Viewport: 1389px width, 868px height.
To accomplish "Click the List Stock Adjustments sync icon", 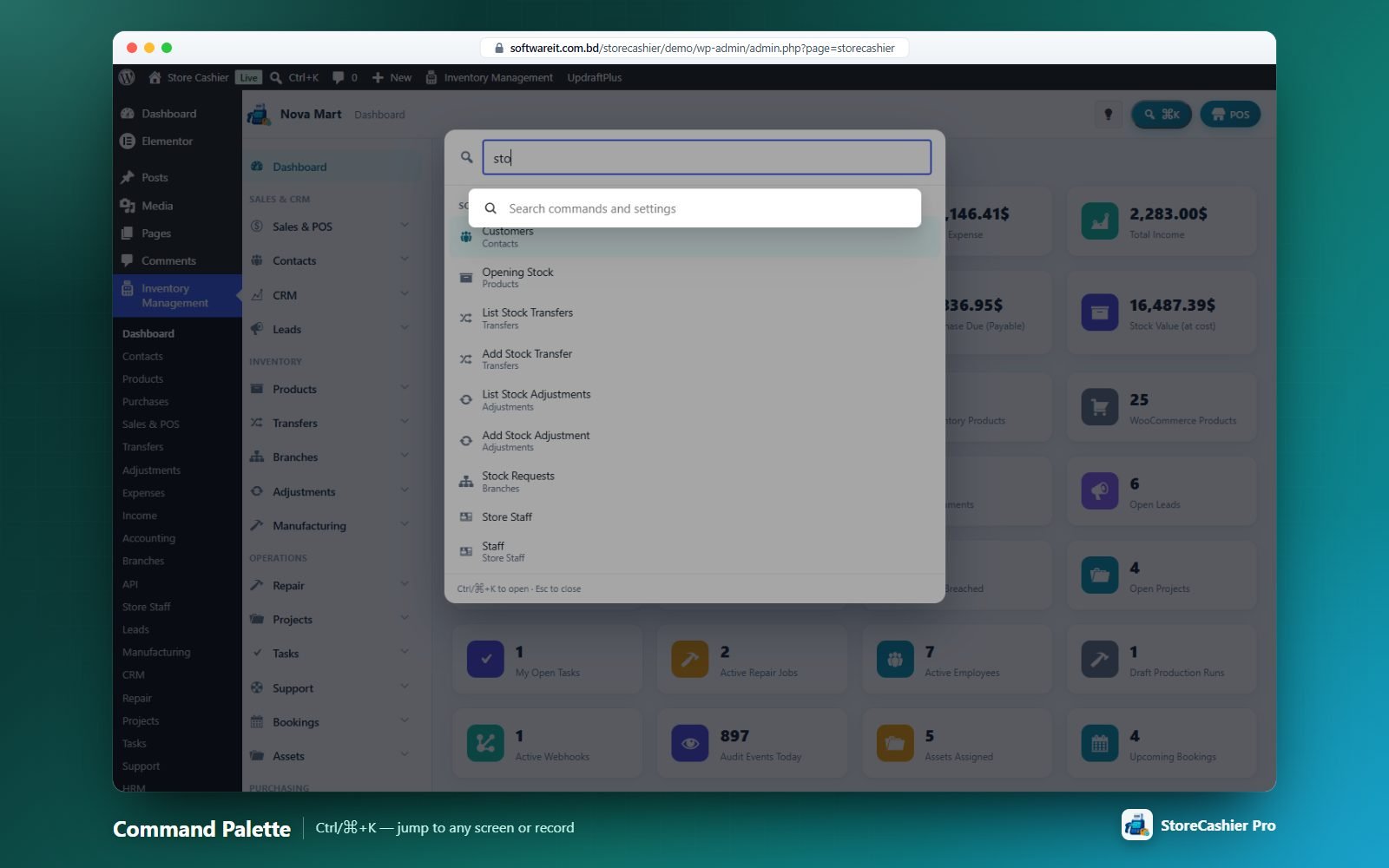I will coord(466,400).
